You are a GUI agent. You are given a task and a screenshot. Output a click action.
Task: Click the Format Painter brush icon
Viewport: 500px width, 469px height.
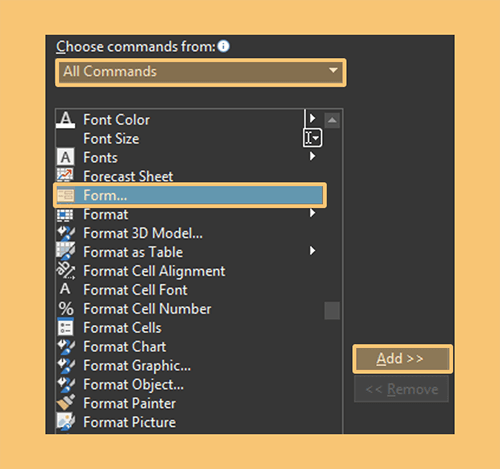(66, 403)
